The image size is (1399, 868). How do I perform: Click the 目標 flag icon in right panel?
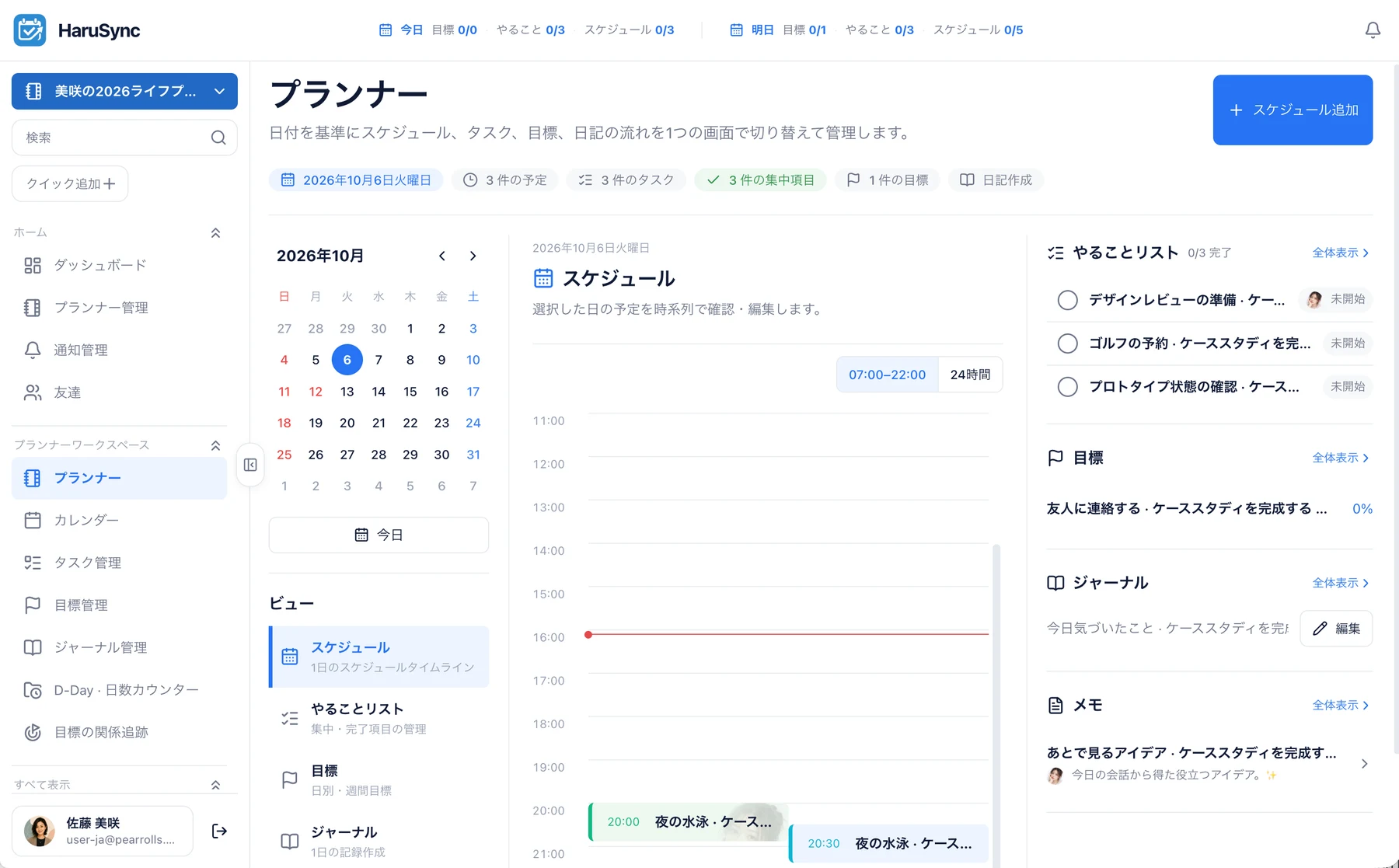click(1055, 458)
